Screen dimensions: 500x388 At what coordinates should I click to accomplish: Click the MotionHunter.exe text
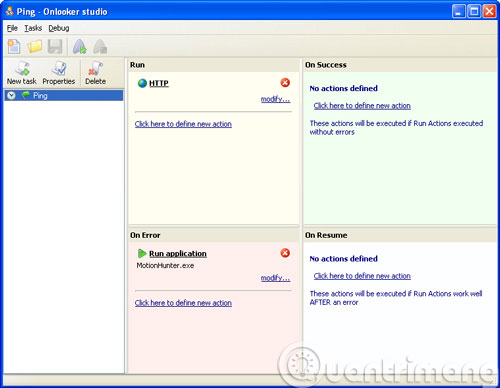point(165,266)
